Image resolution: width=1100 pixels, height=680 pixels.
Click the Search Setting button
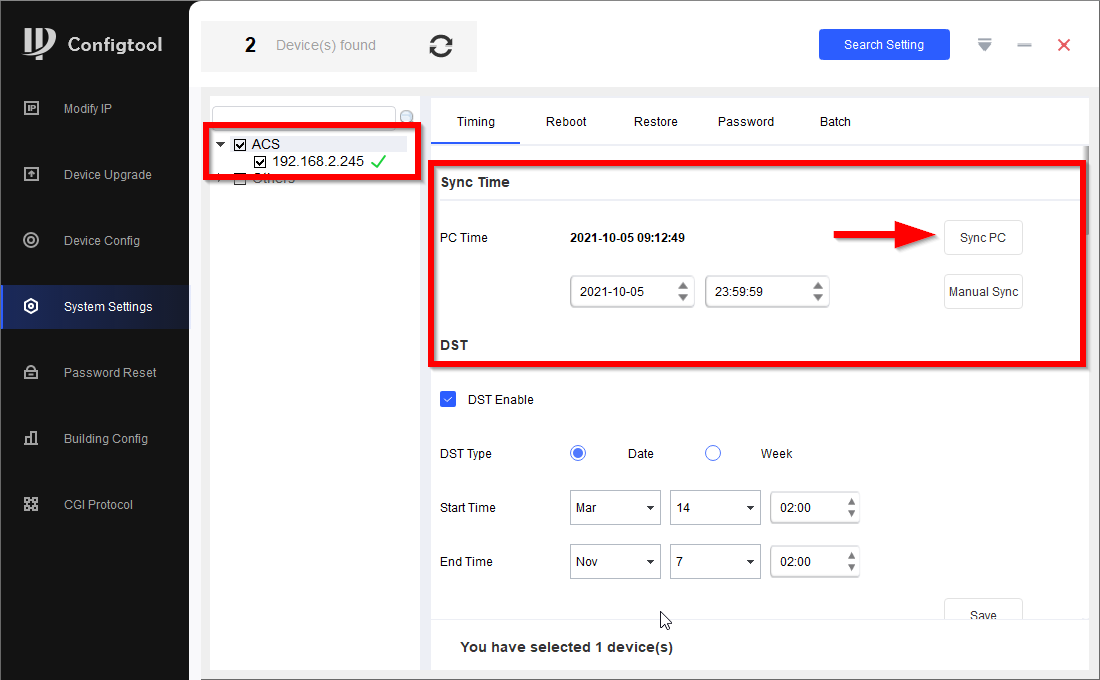click(x=884, y=44)
